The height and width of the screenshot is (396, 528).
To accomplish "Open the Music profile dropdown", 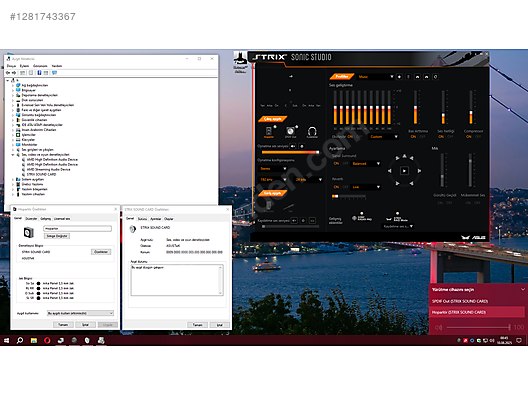I will click(375, 77).
